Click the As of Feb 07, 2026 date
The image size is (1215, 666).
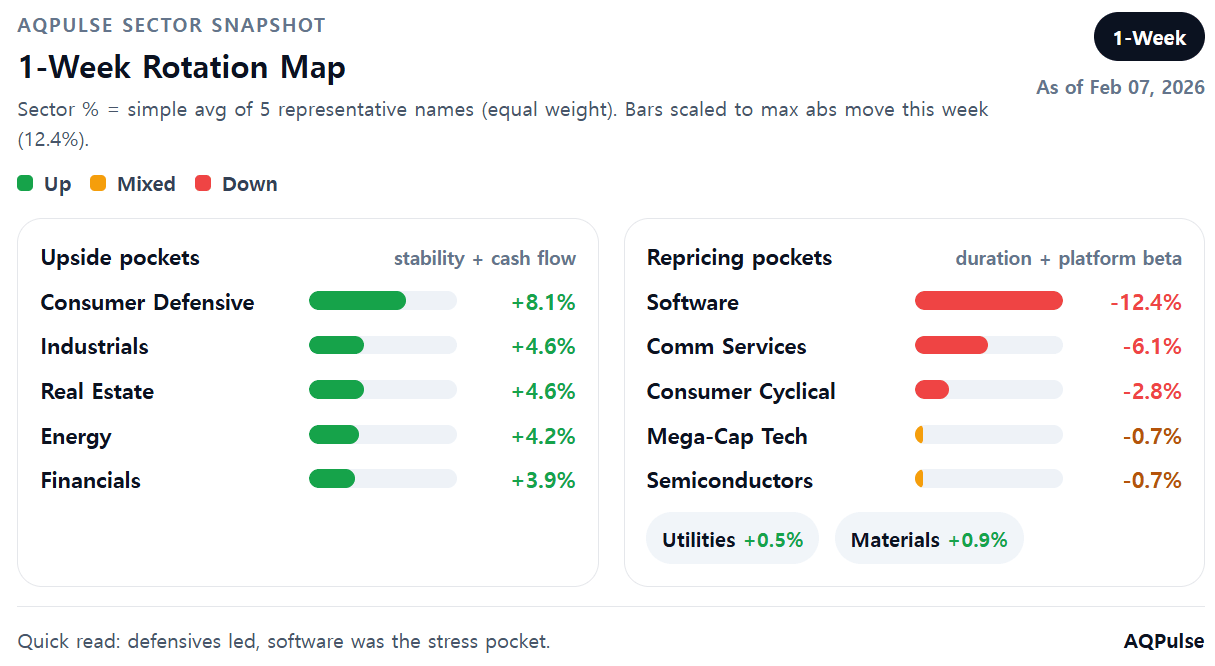(1121, 87)
